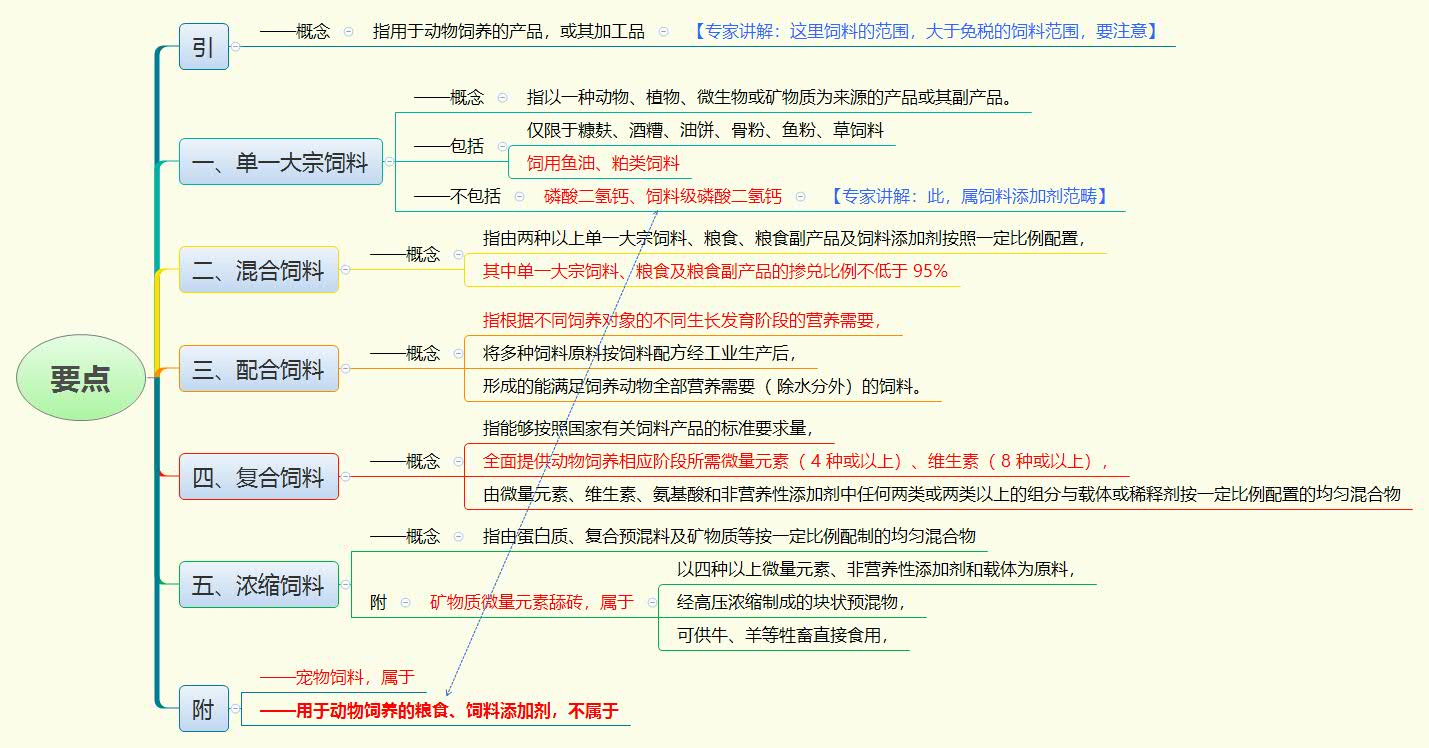
Task: Select the 三、配合饲料 topic node
Action: click(x=258, y=368)
